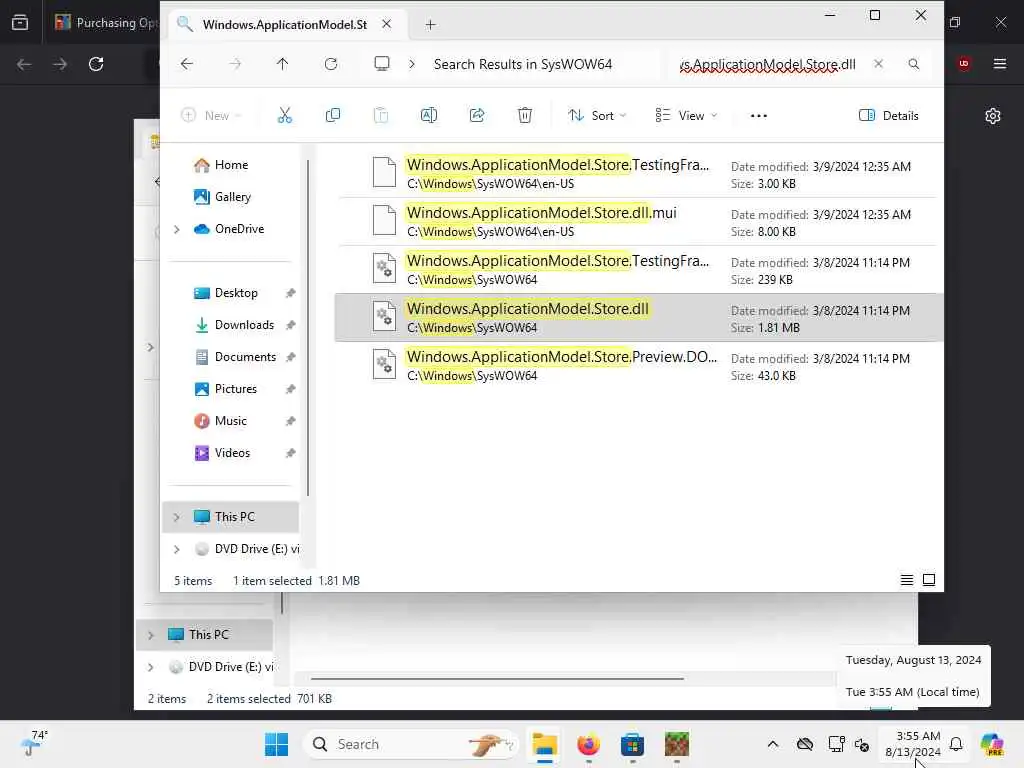This screenshot has width=1024, height=768.
Task: Expand This PC in front window
Action: 176,517
